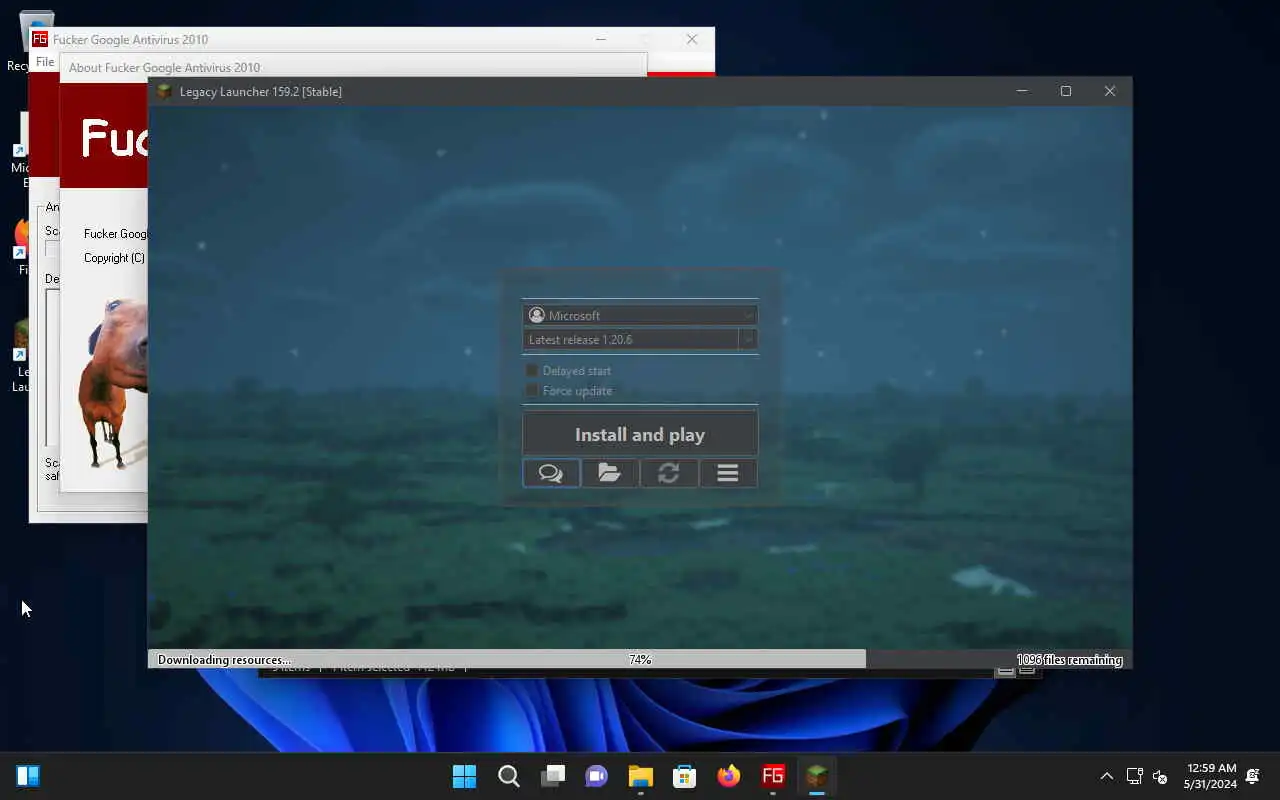
Task: Open the clock showing 12:59 AM
Action: pyautogui.click(x=1211, y=776)
